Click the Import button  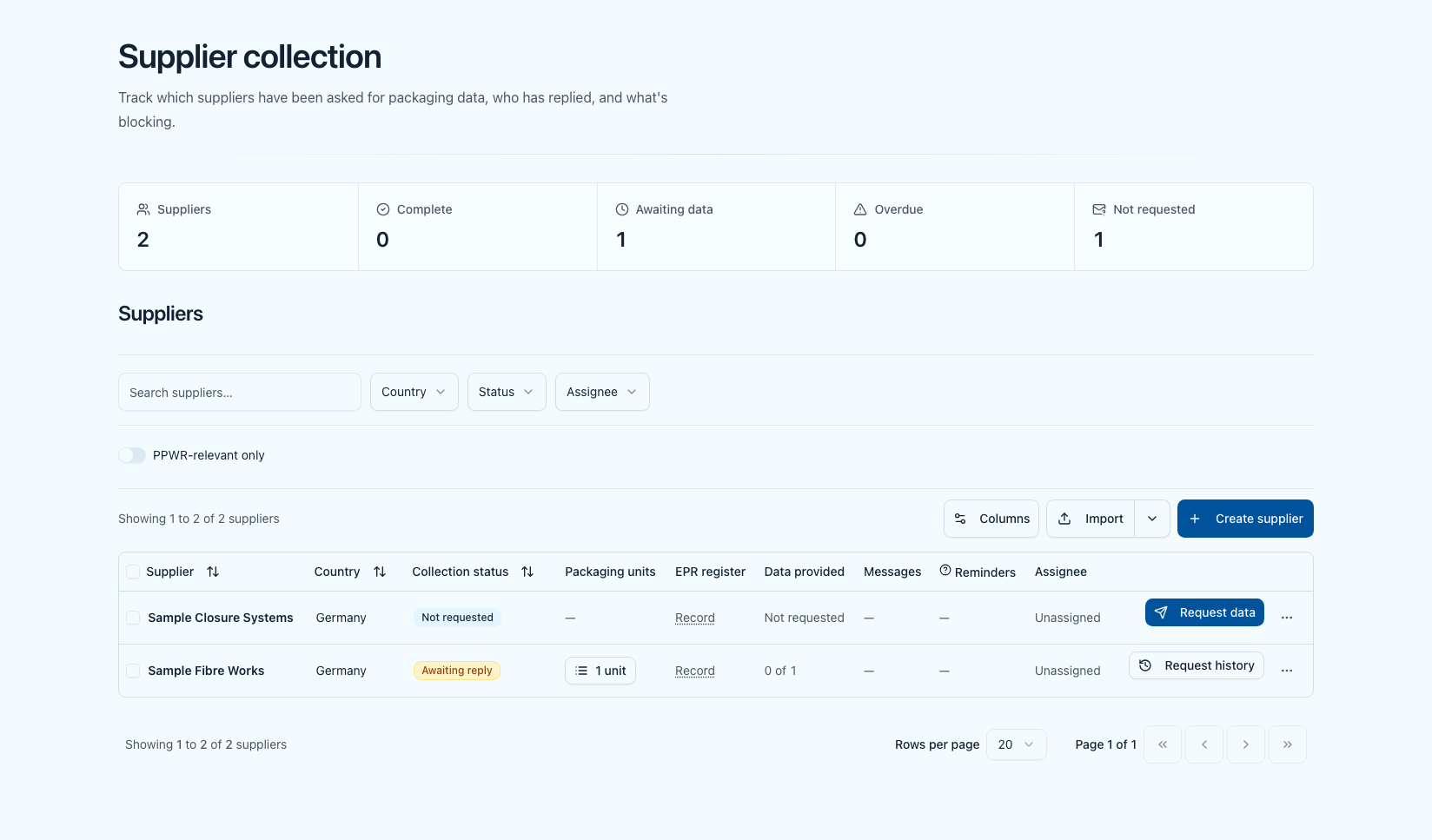point(1091,519)
